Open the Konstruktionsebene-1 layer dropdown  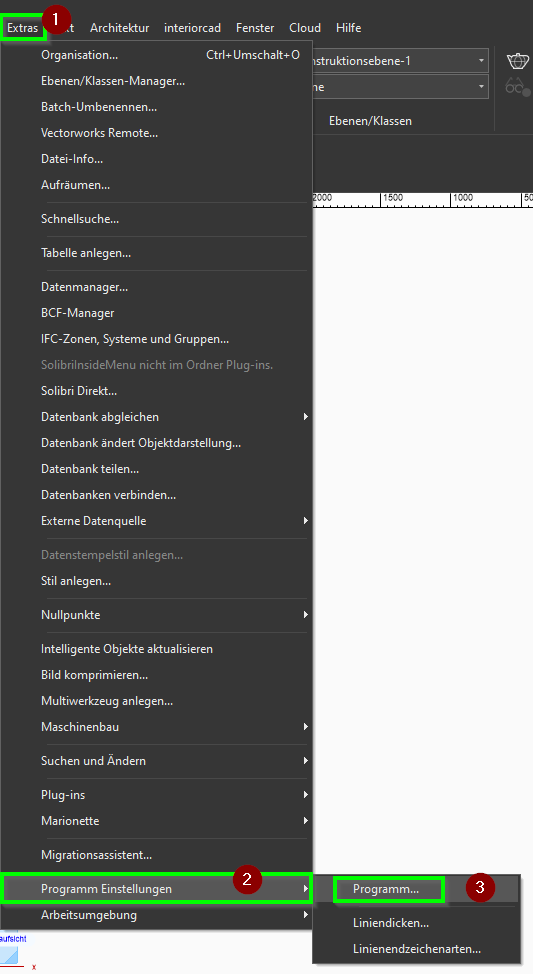click(x=400, y=61)
